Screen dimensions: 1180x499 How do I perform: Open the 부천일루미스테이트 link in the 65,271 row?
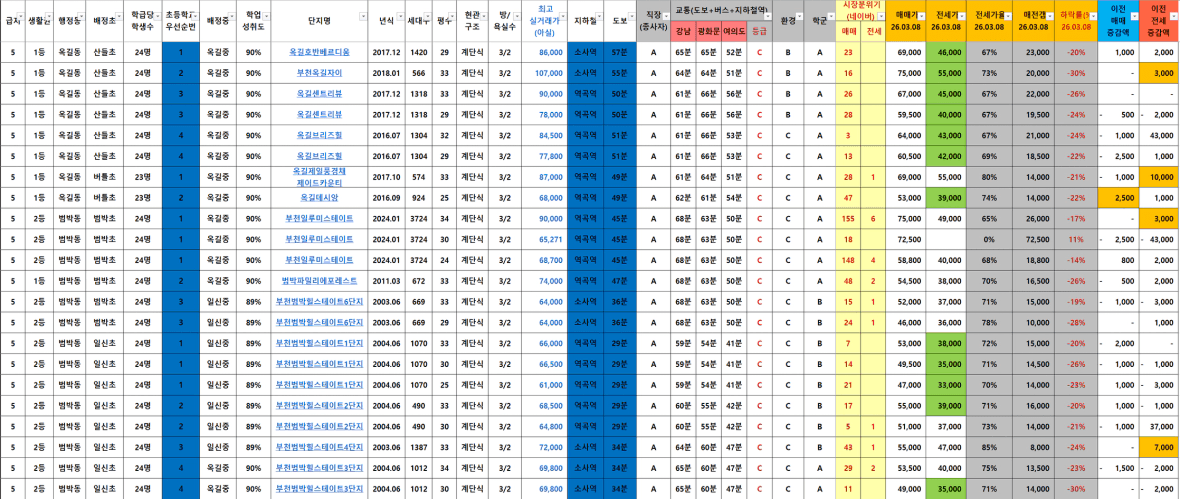[319, 239]
